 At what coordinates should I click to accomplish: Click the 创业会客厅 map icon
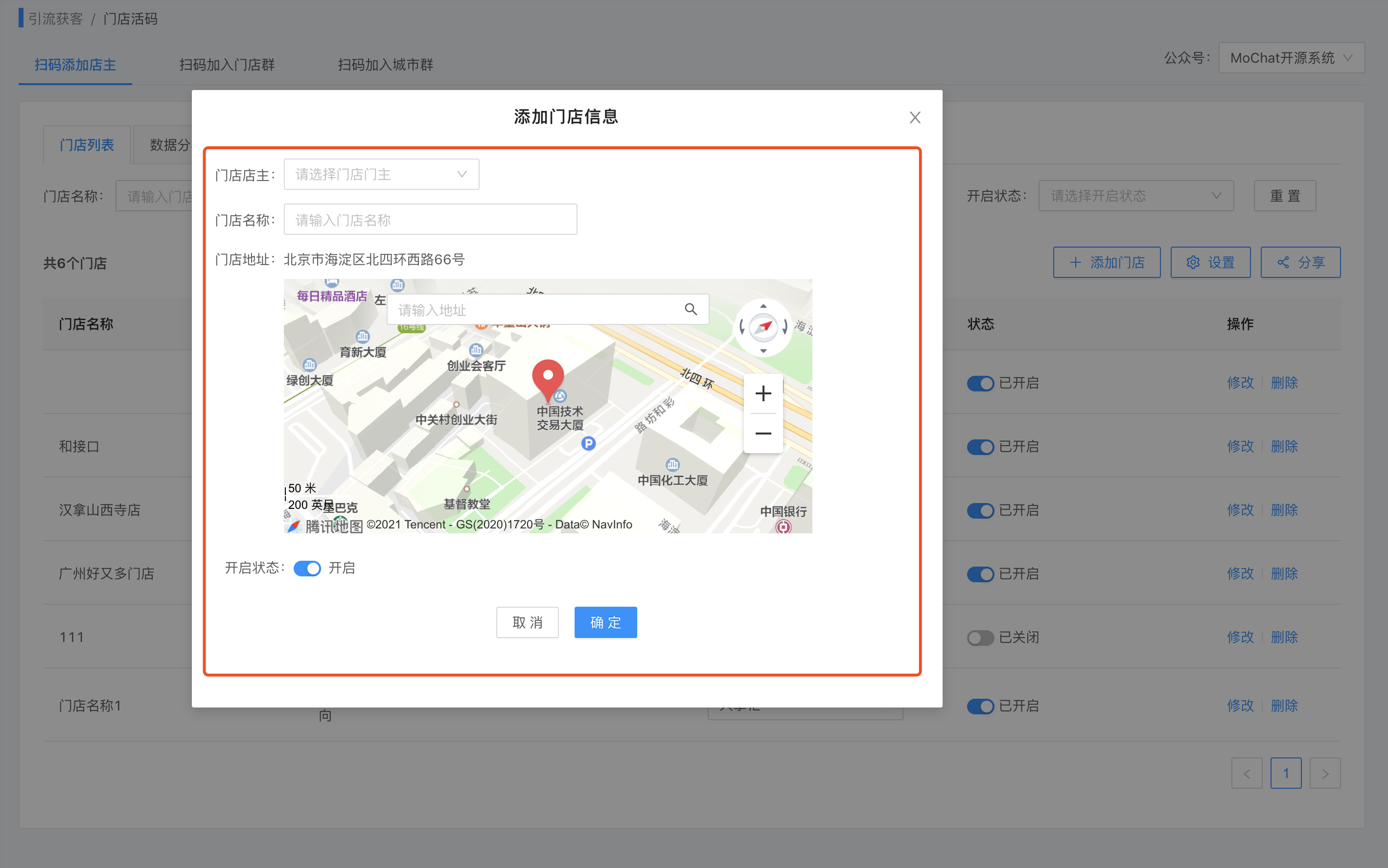coord(476,350)
